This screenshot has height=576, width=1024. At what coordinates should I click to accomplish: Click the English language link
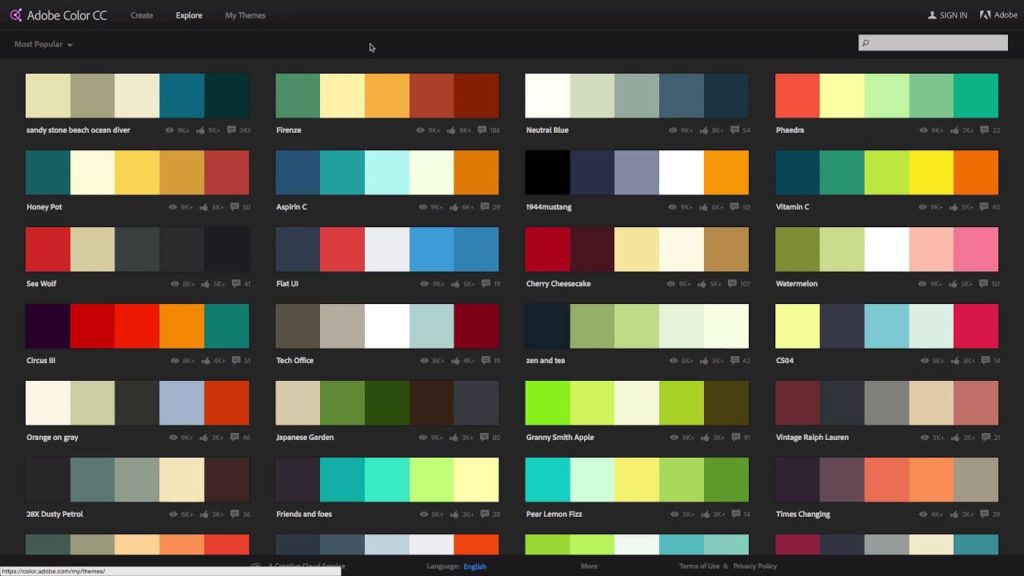coord(475,566)
